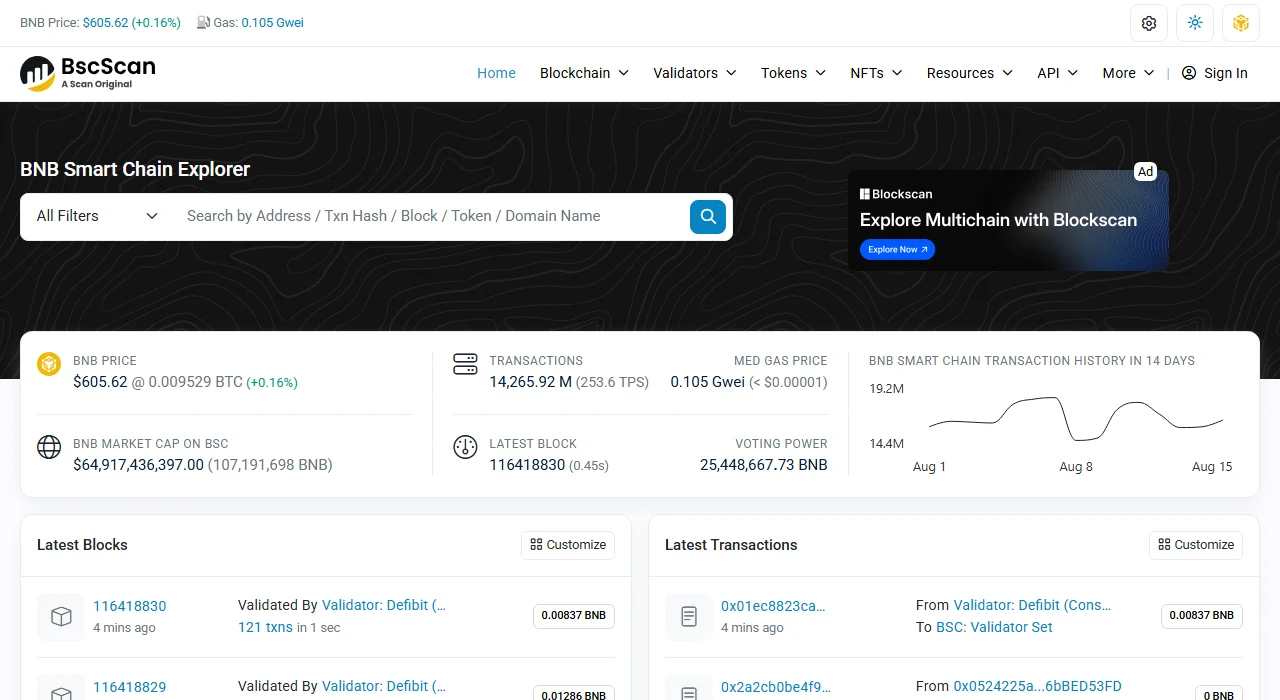Expand the NFTs menu

876,73
